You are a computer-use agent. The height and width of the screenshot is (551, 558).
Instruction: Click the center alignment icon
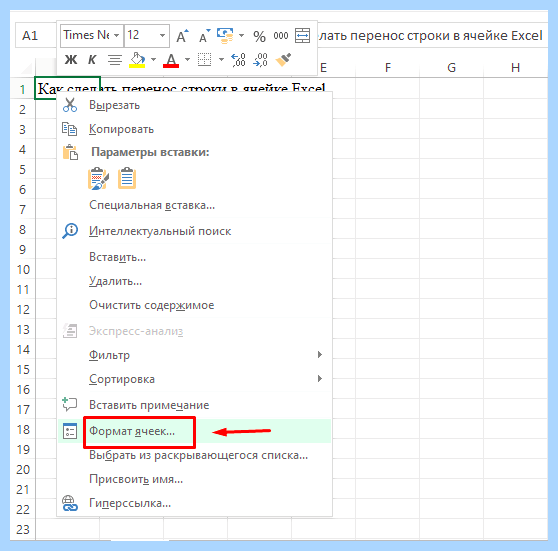pos(115,60)
